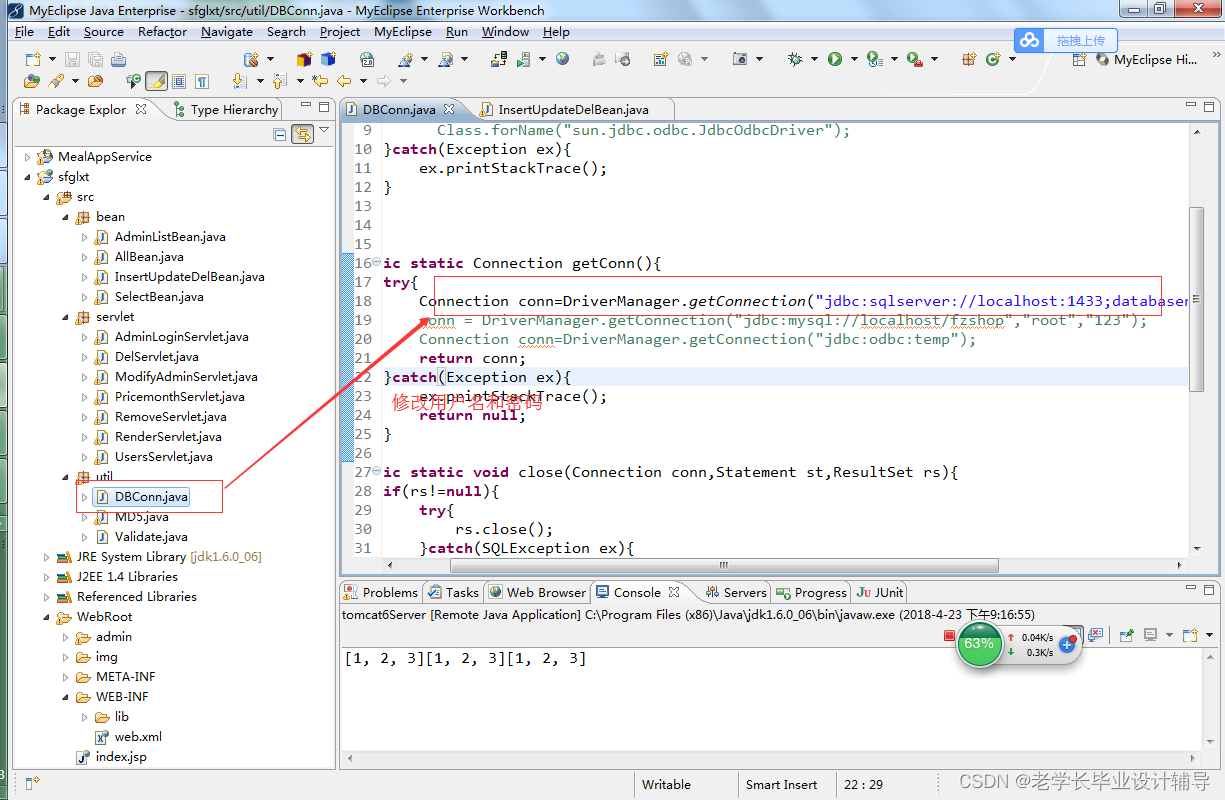This screenshot has width=1225, height=800.
Task: Start a Debug session using the bug icon
Action: 795,60
